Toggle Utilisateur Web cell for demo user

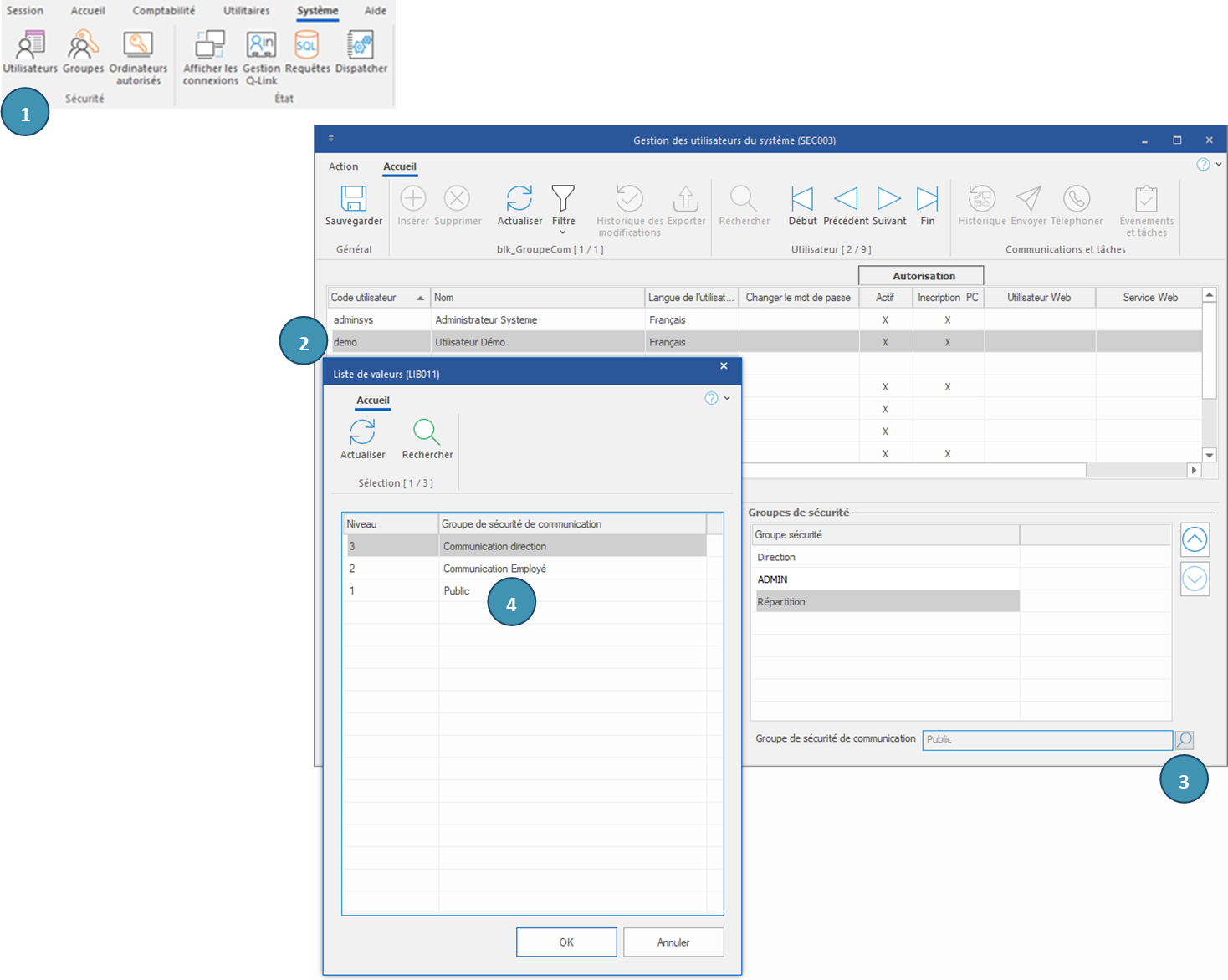click(1039, 342)
